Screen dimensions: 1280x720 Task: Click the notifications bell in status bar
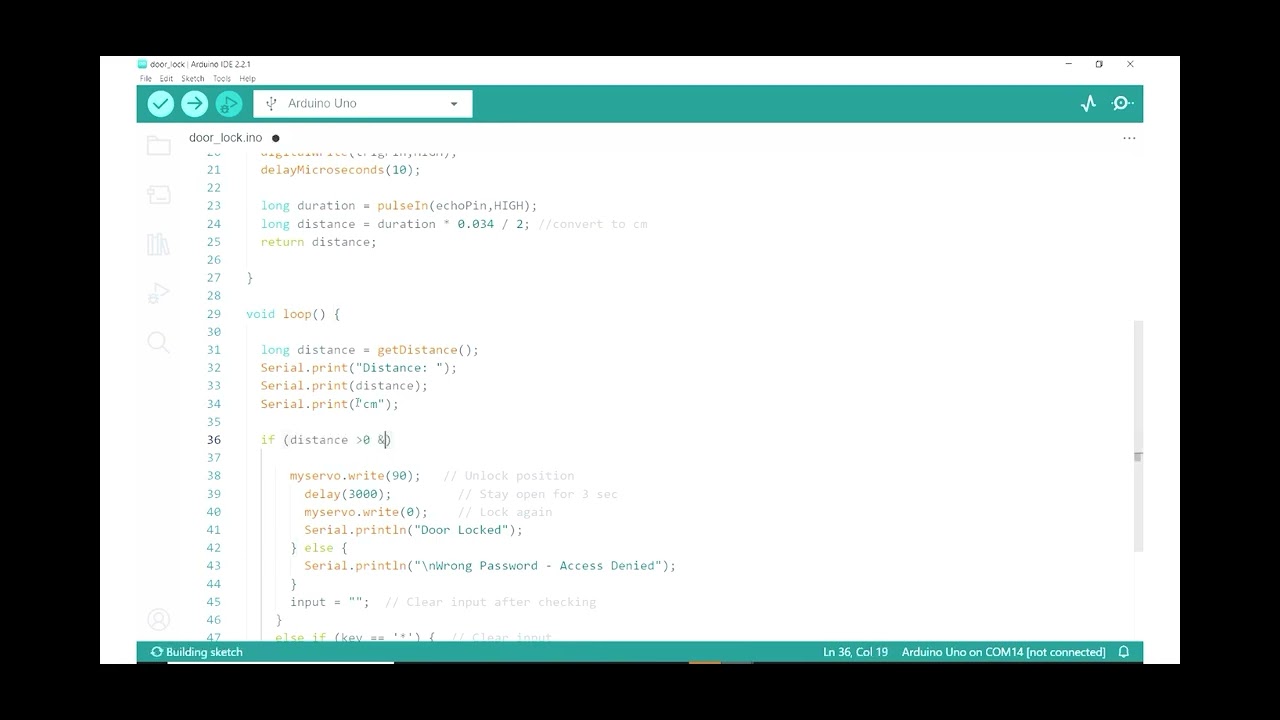(x=1124, y=652)
